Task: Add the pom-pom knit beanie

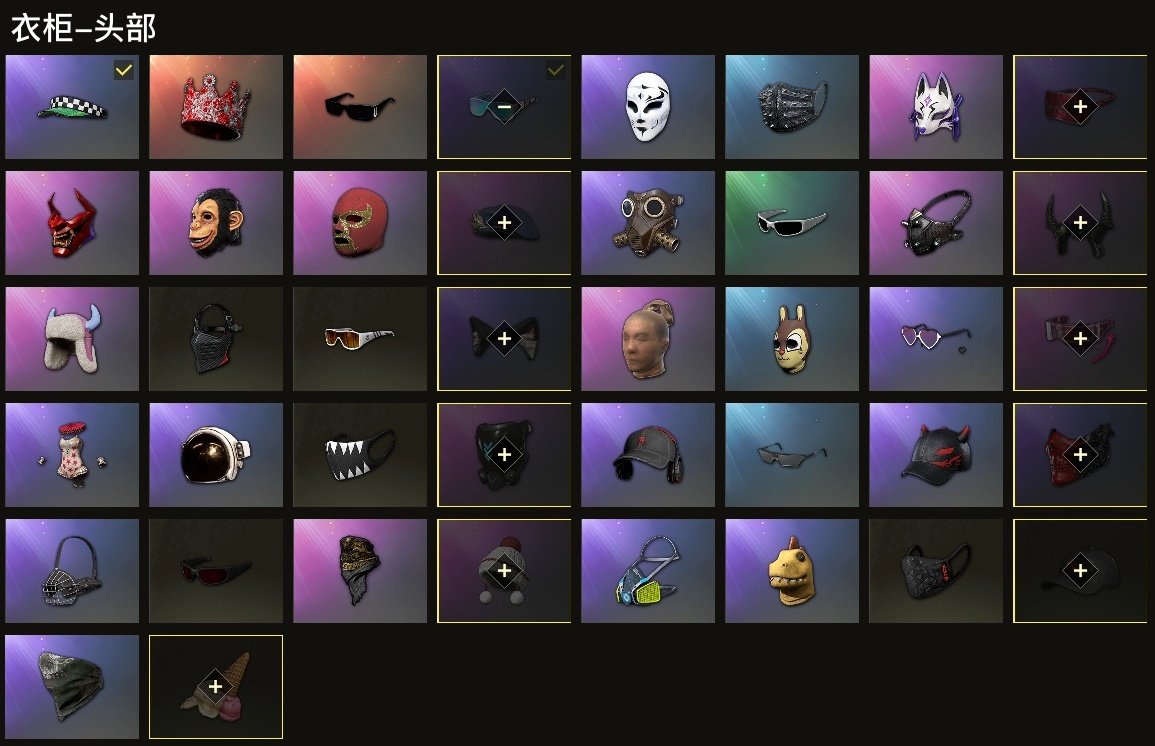Action: (x=504, y=571)
